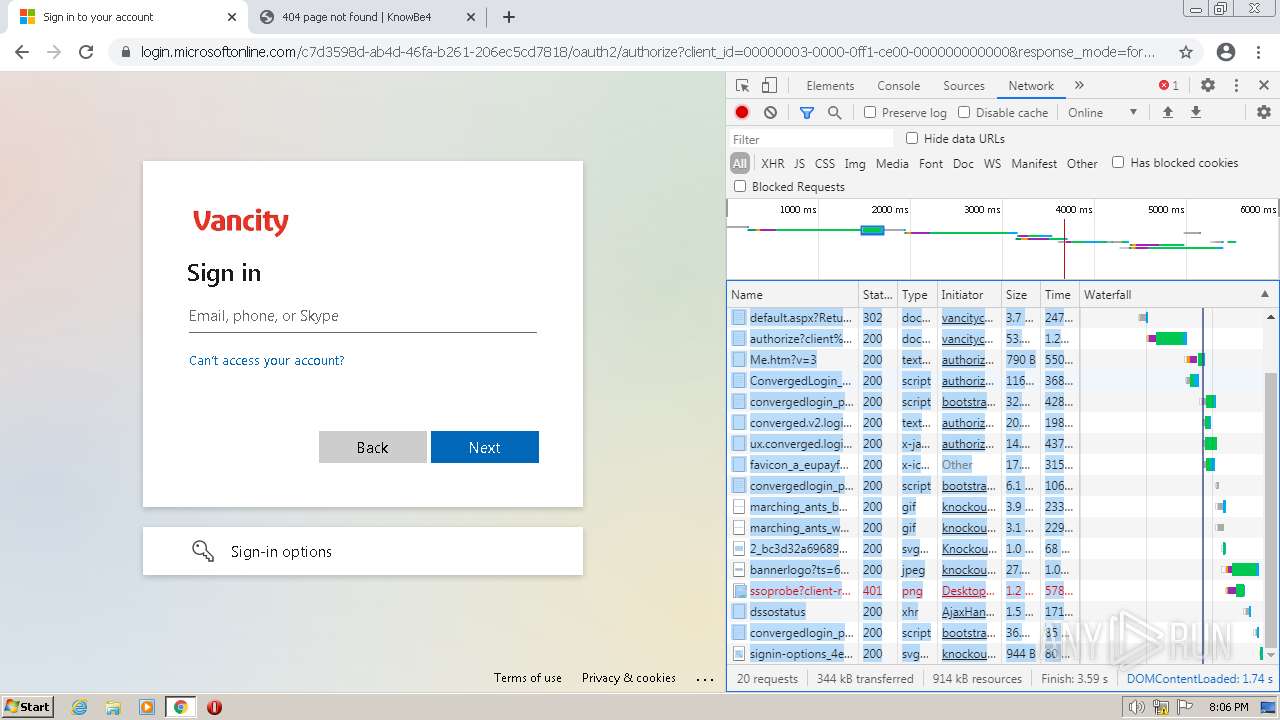
Task: Click the red error count badge
Action: coord(1168,86)
